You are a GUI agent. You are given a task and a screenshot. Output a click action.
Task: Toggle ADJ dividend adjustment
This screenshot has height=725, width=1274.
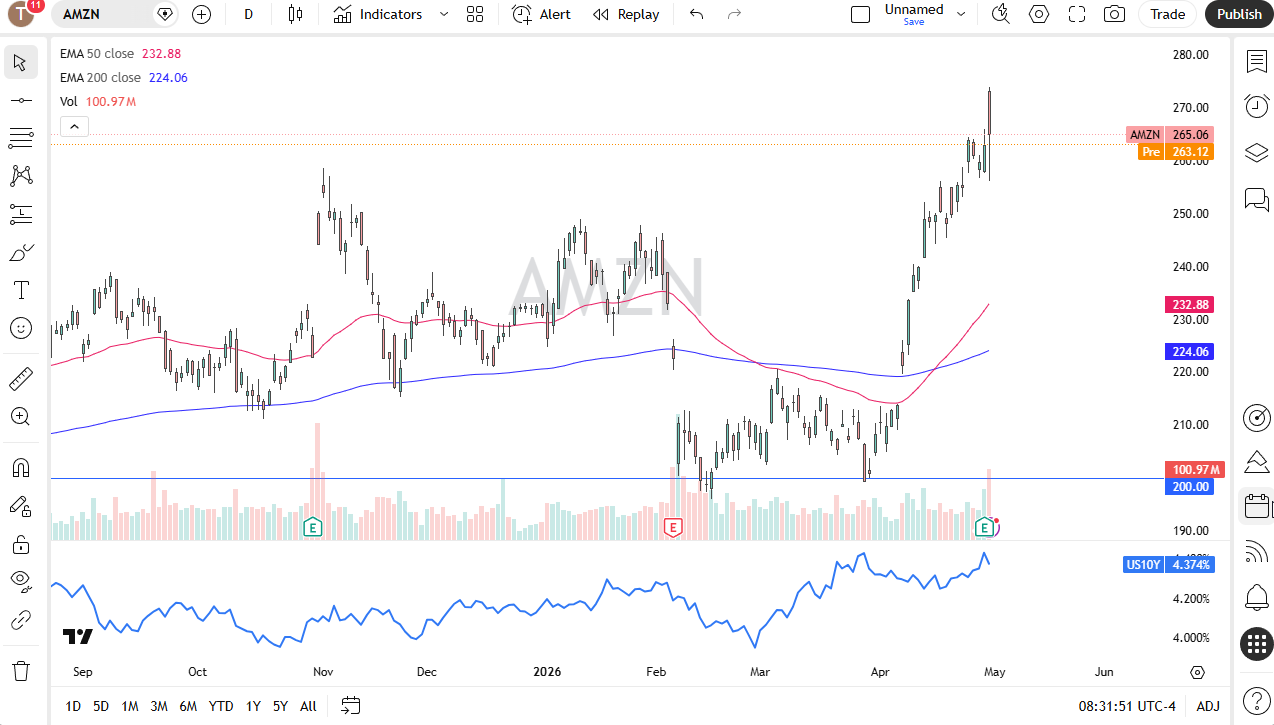[x=1208, y=706]
